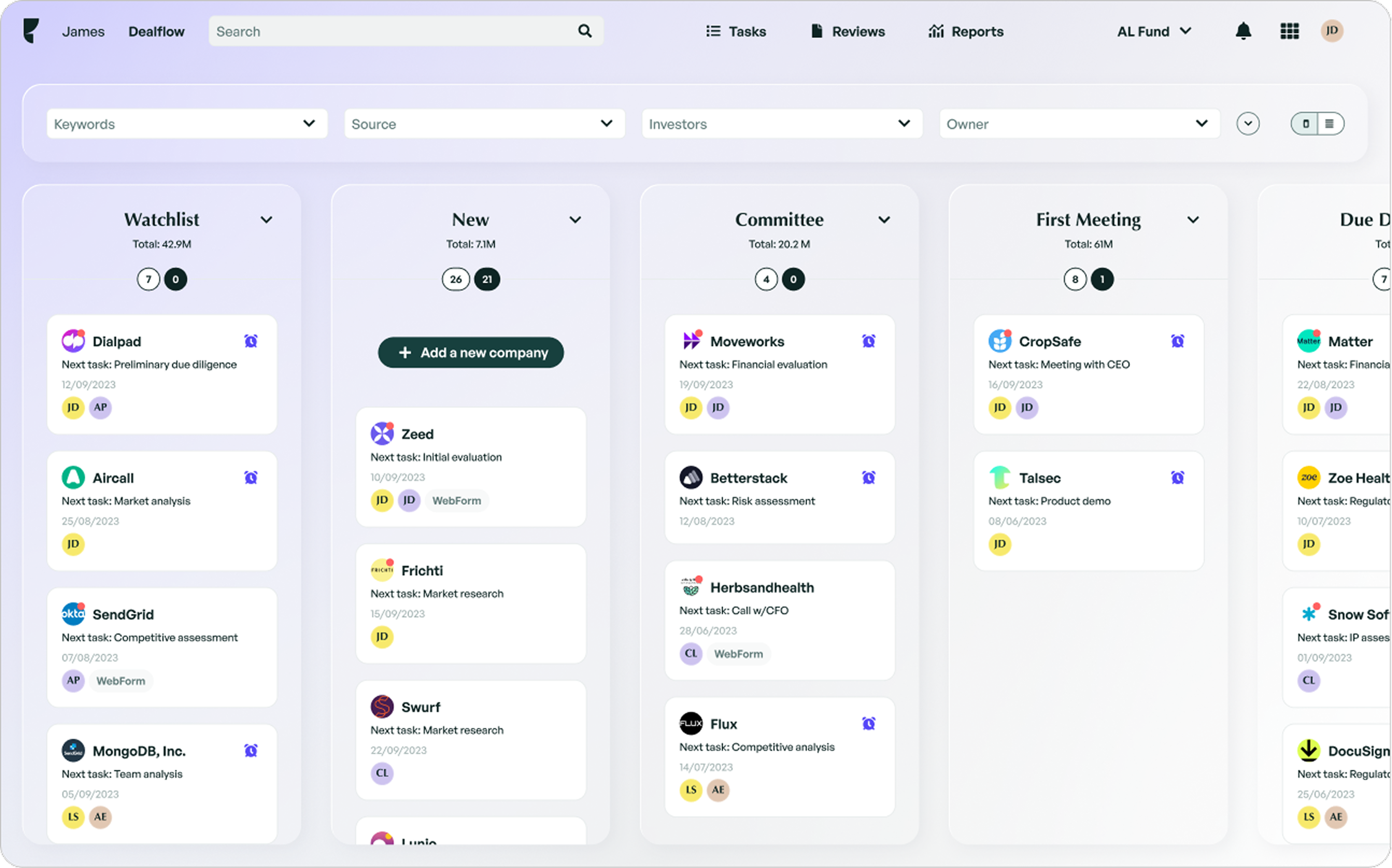
Task: Open the Keywords filter dropdown
Action: pyautogui.click(x=186, y=123)
